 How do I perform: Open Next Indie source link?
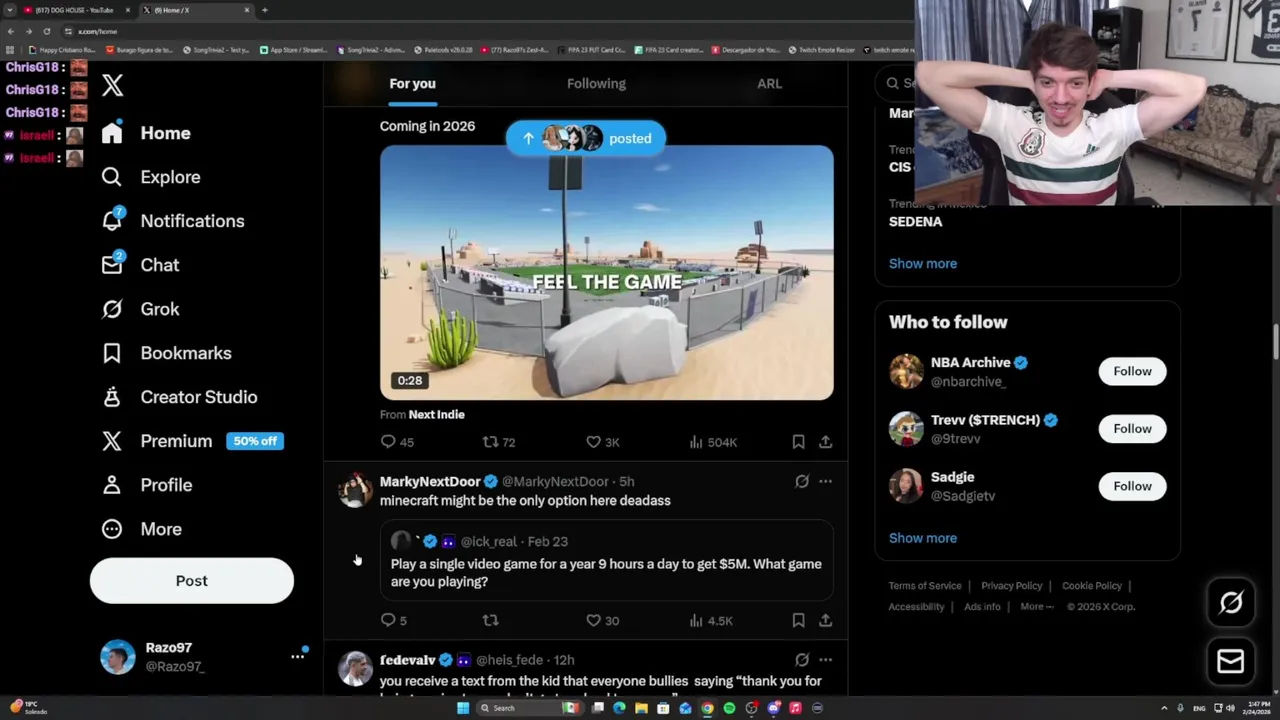tap(436, 414)
